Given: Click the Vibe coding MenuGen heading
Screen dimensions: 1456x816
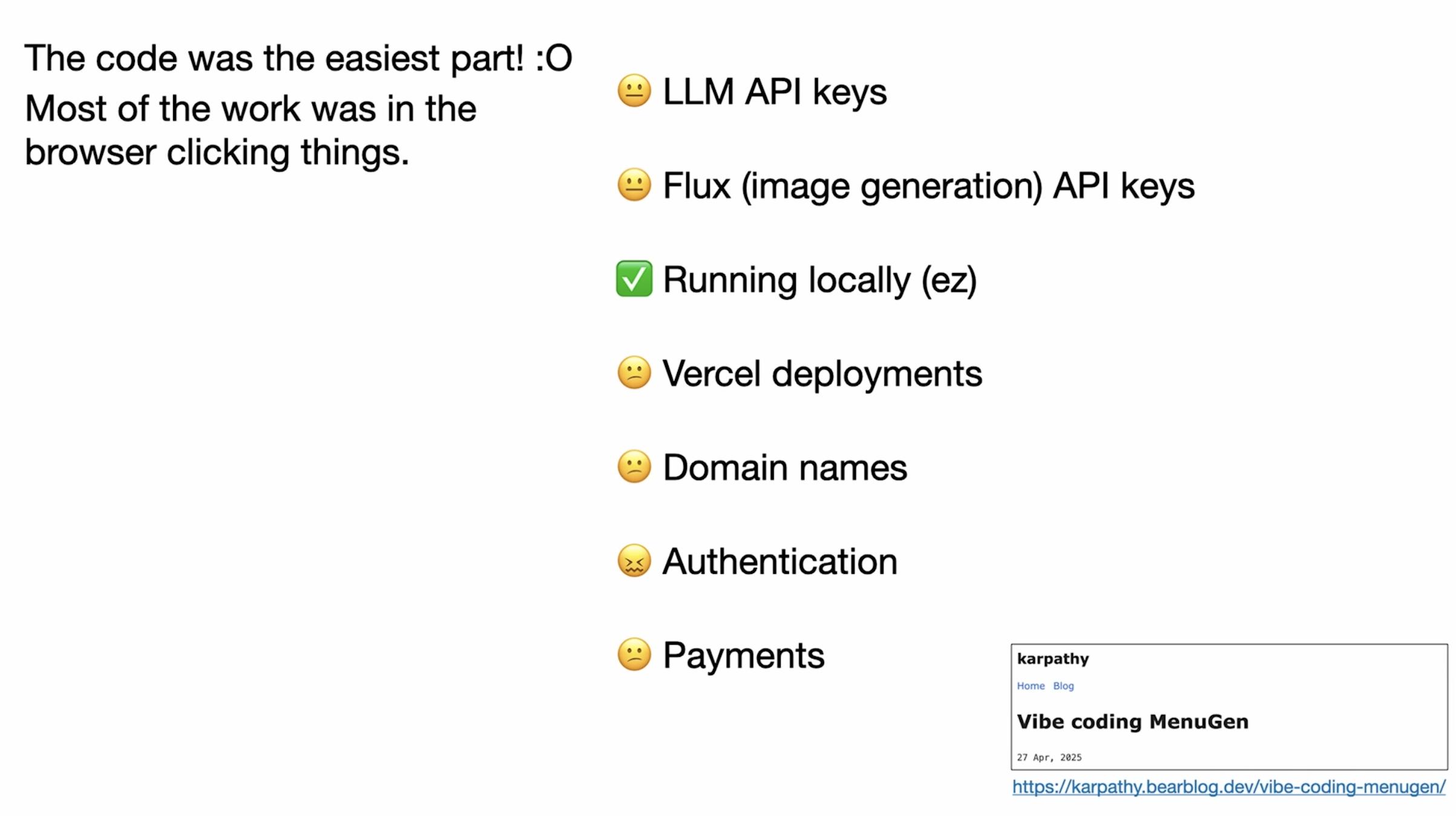Looking at the screenshot, I should (1132, 722).
